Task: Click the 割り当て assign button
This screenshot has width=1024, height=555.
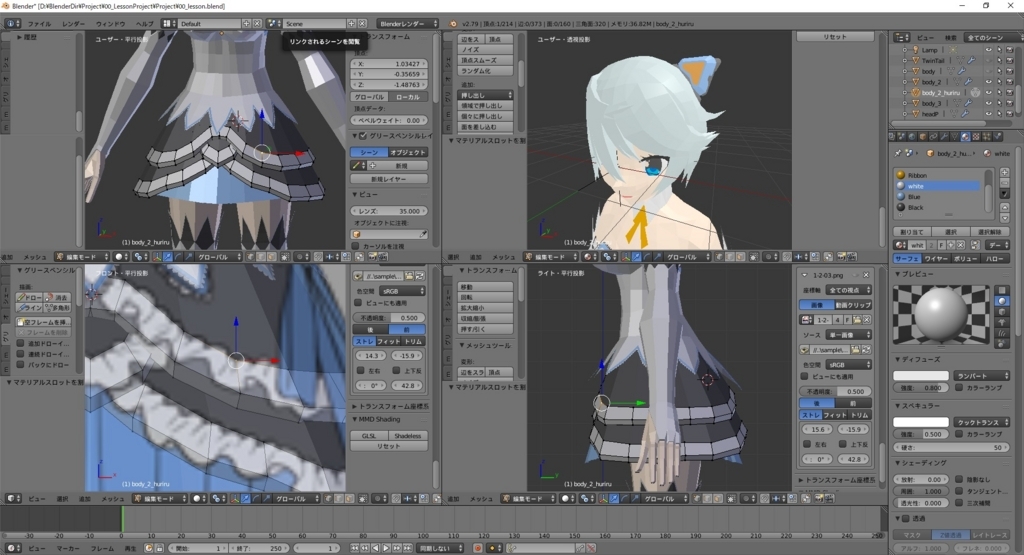Action: coord(912,232)
